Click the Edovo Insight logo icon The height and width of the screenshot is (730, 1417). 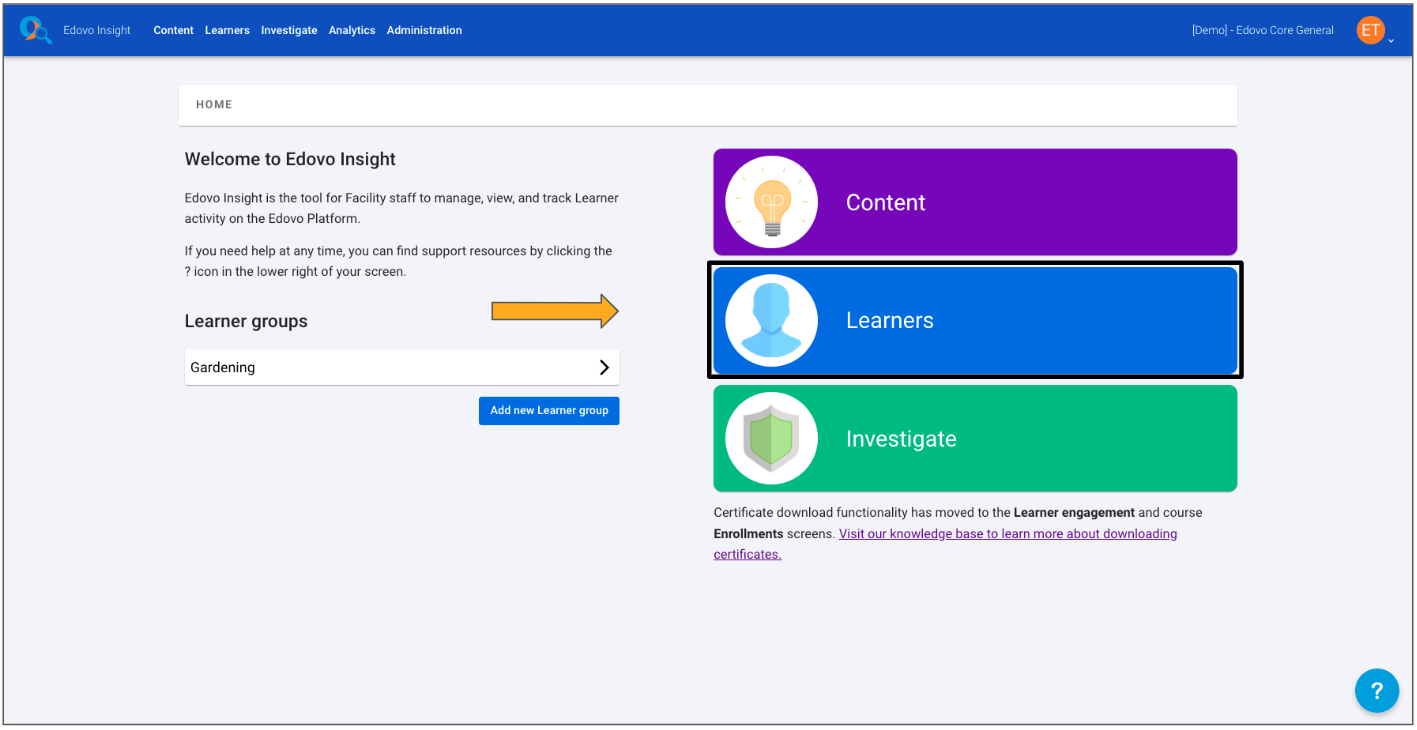pos(35,30)
